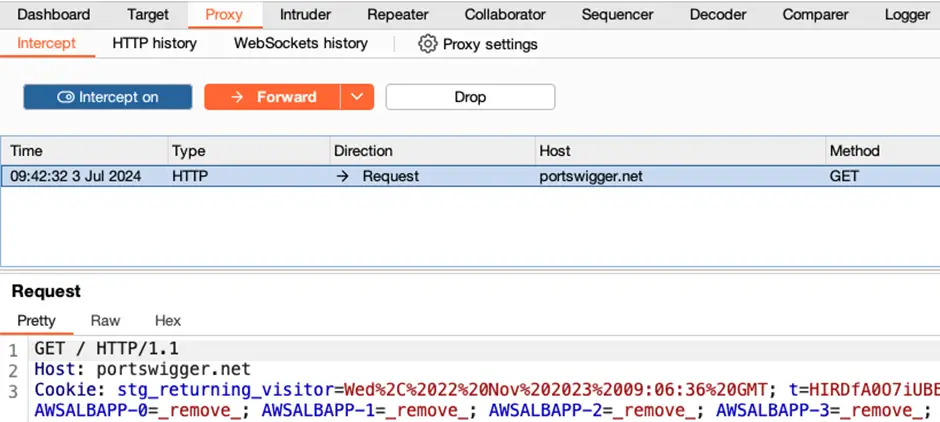940x422 pixels.
Task: Open the Intruder tab
Action: point(305,15)
